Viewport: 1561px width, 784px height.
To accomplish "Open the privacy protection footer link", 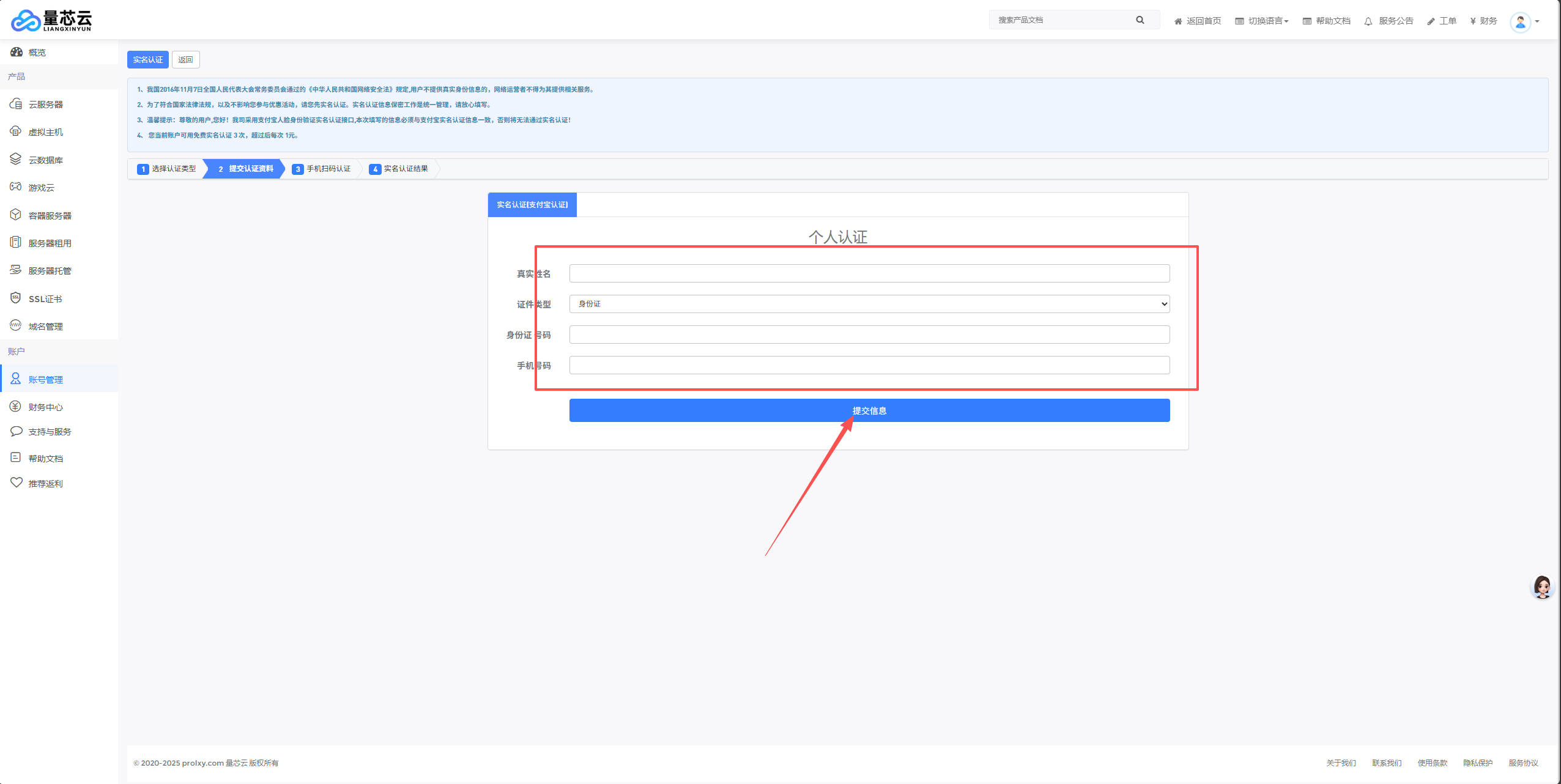I will click(1478, 763).
